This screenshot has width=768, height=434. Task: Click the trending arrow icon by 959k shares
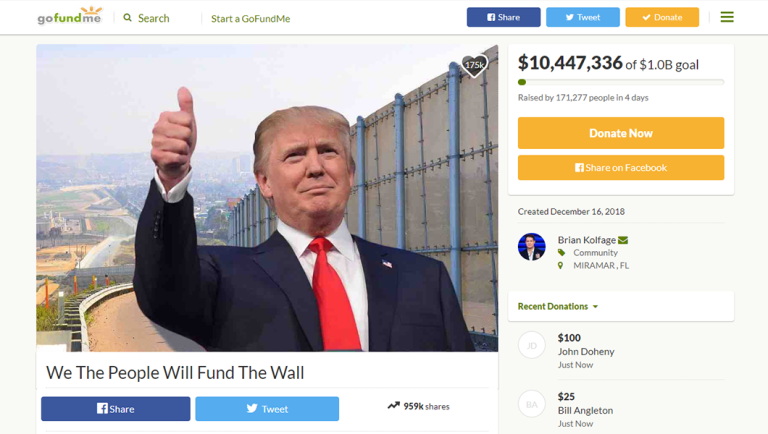[393, 406]
